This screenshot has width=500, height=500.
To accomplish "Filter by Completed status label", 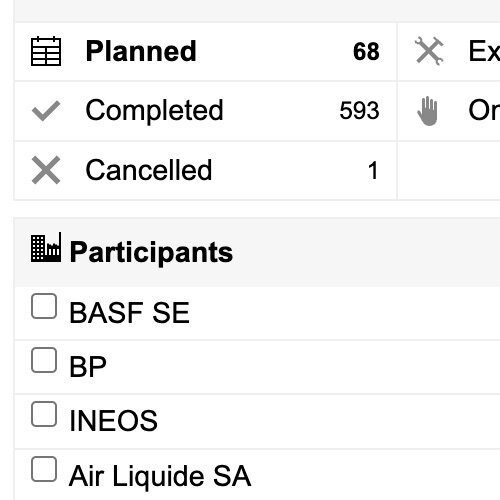I will (154, 111).
